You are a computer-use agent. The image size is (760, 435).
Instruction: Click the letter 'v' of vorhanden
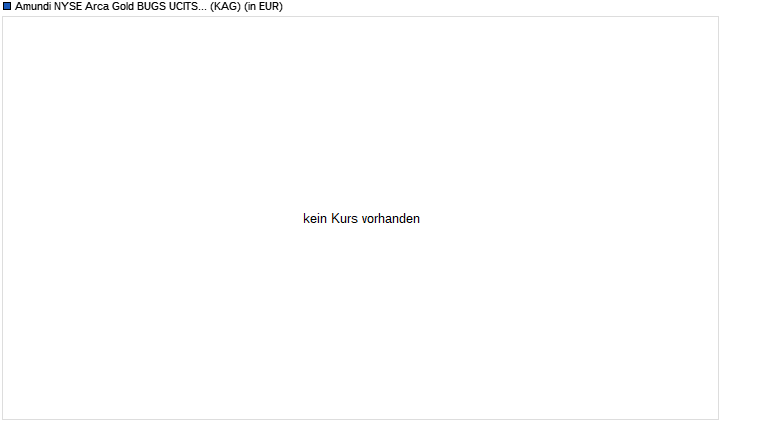click(x=364, y=220)
